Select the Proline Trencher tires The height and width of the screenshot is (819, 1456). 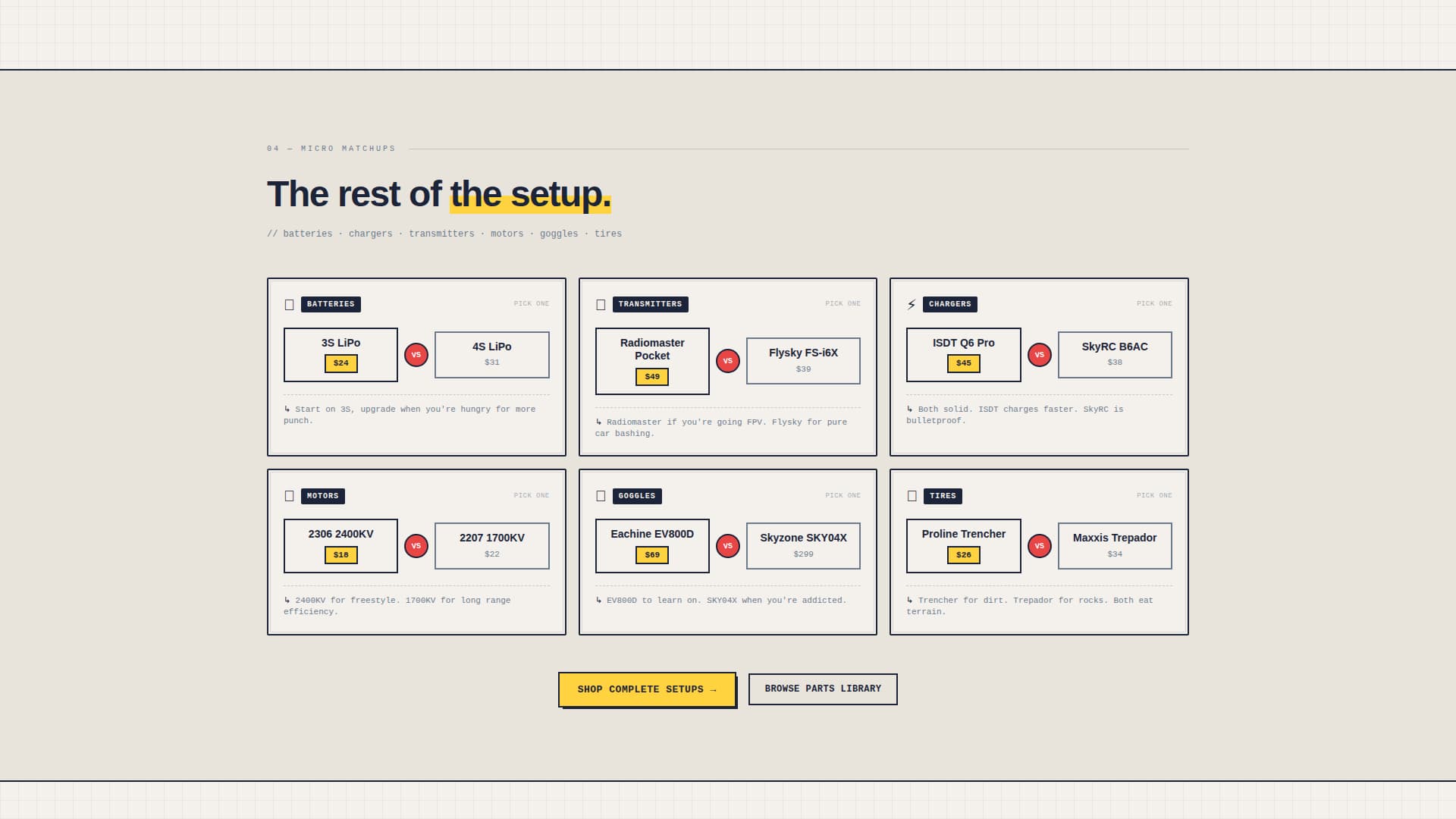[x=964, y=546]
